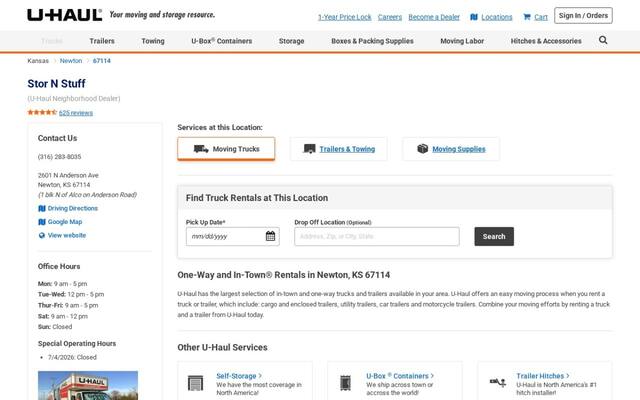Click the address 2601 N Anderson Ave
The height and width of the screenshot is (400, 640).
[x=68, y=175]
